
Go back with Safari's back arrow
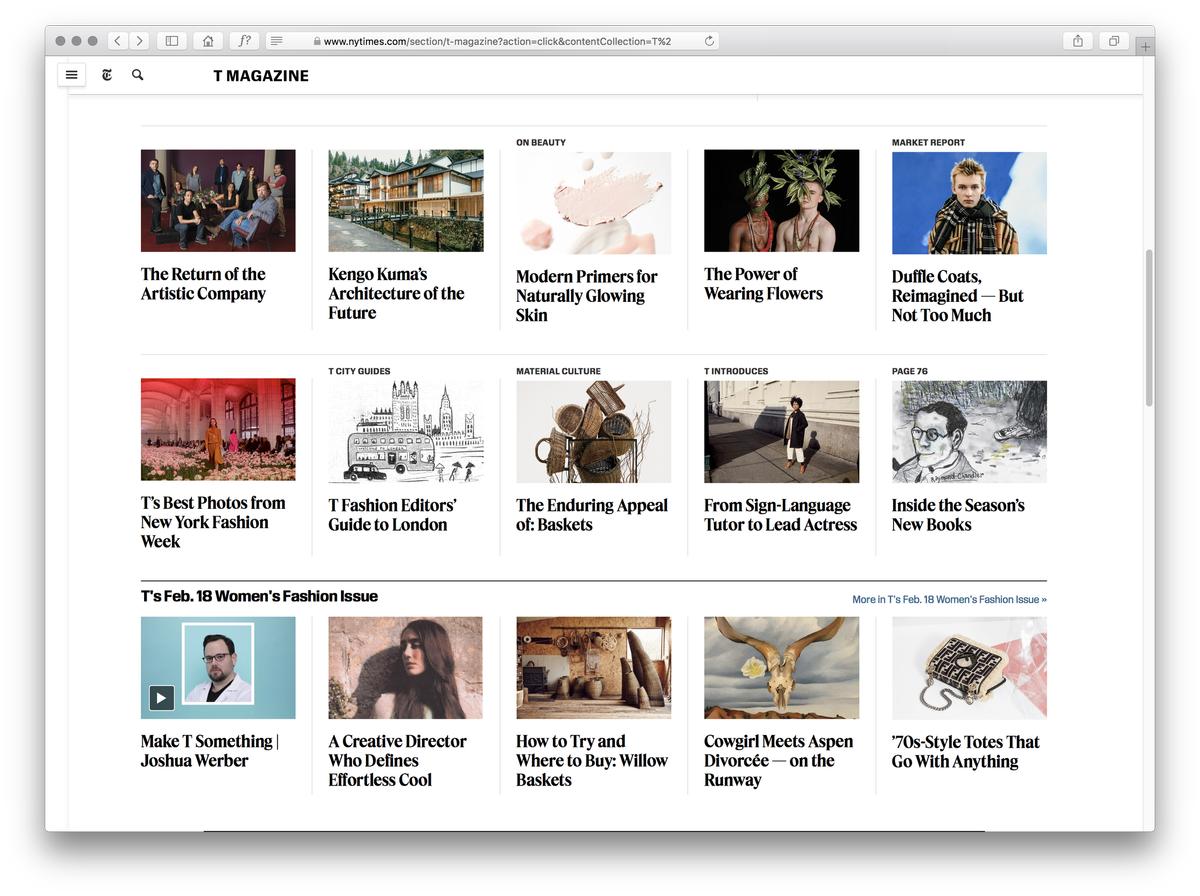117,41
